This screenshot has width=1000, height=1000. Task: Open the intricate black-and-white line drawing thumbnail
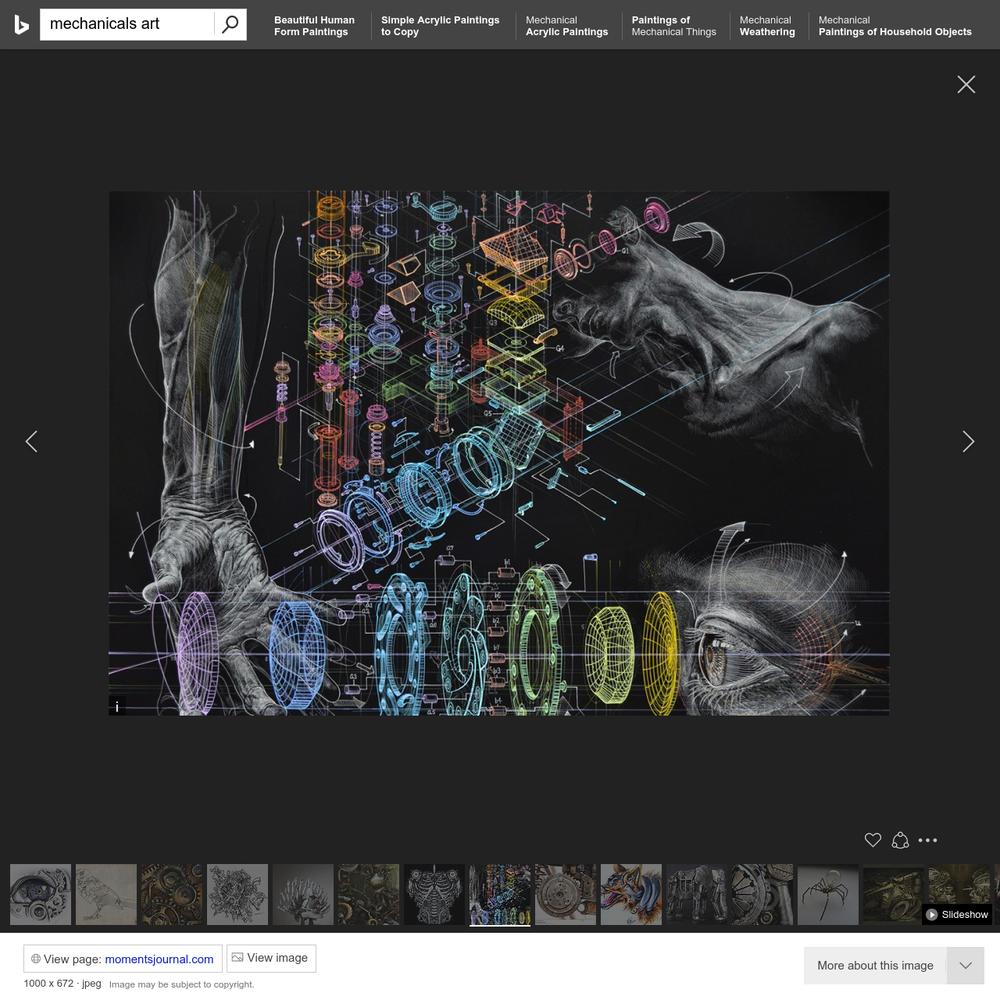pos(237,894)
